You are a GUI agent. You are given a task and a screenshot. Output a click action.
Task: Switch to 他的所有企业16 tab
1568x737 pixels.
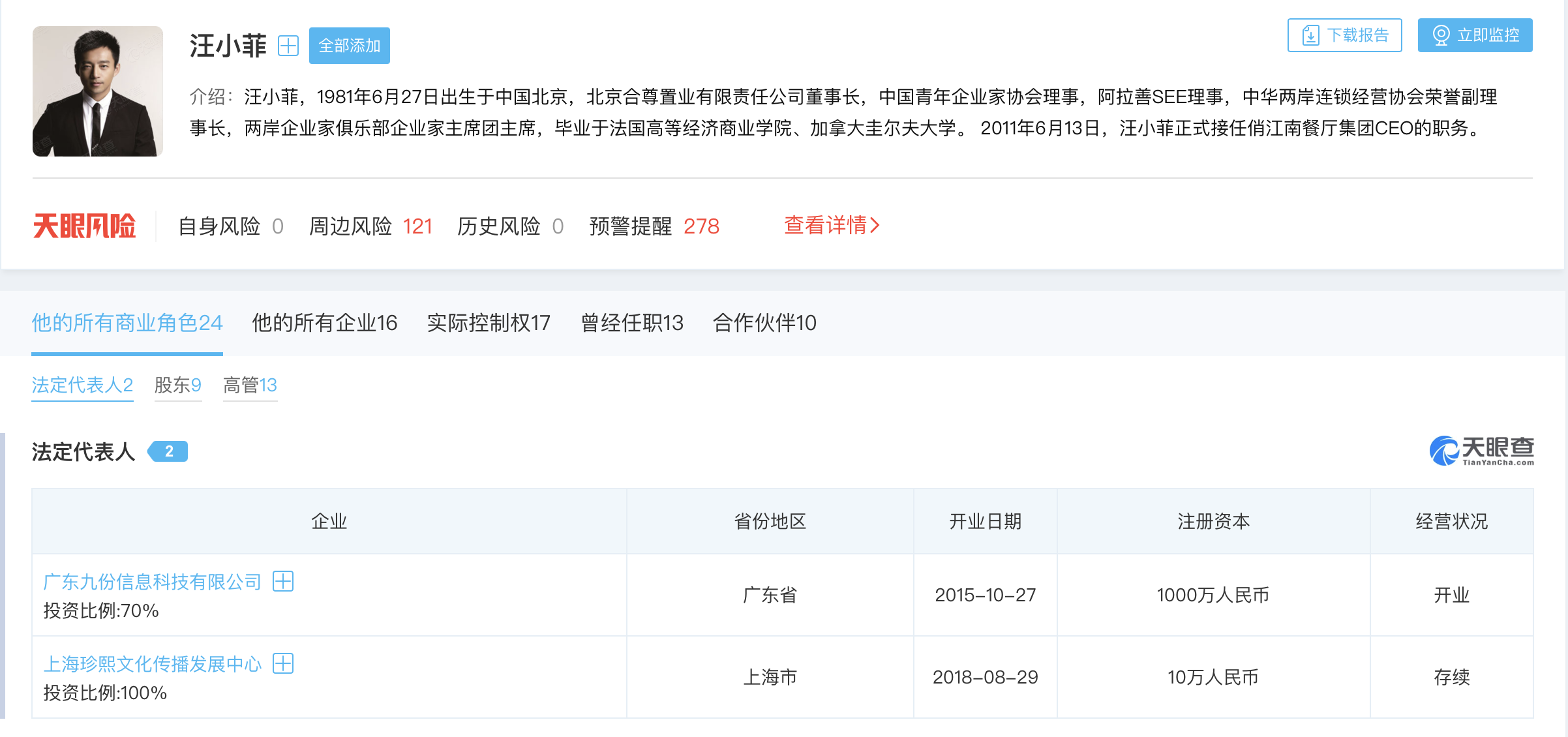(324, 323)
